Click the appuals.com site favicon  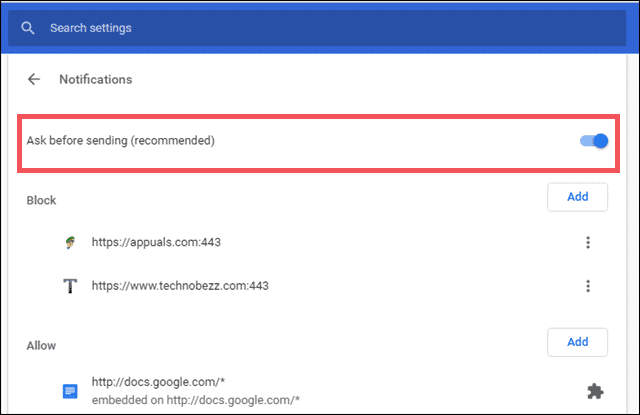pos(71,242)
